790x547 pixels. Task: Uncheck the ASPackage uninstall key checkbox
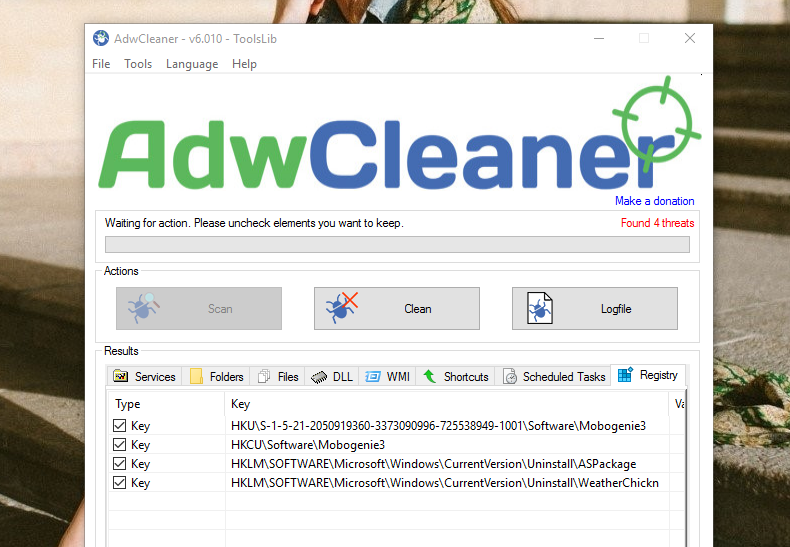tap(119, 464)
